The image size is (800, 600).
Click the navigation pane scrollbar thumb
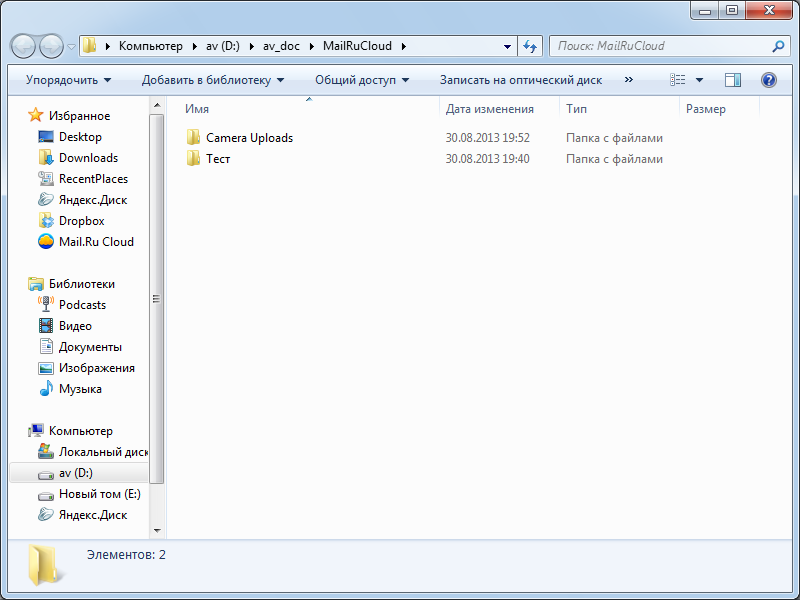(x=157, y=299)
